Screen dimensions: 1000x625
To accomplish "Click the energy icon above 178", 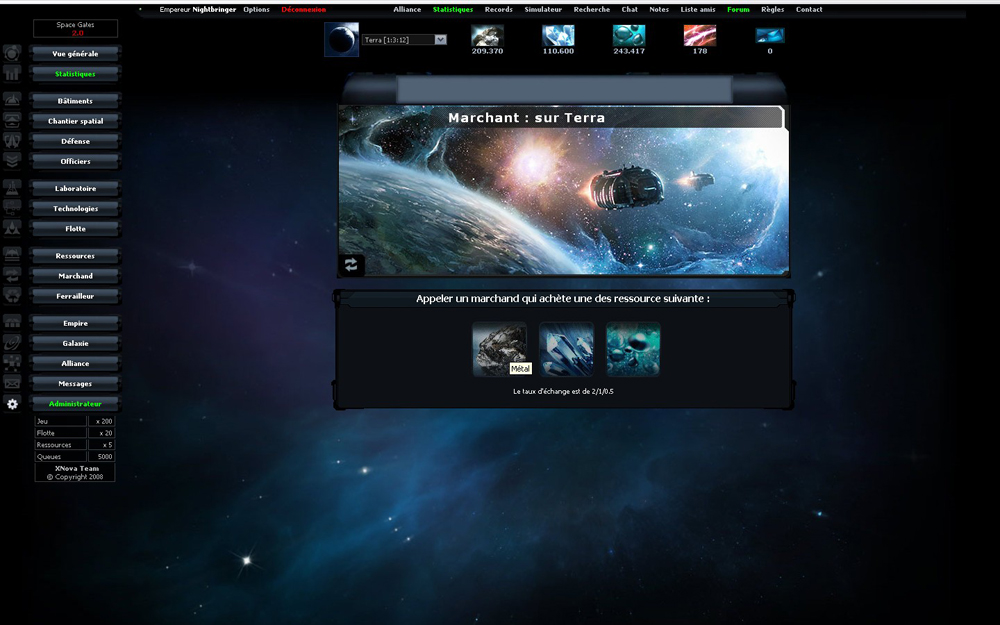I will pyautogui.click(x=699, y=35).
